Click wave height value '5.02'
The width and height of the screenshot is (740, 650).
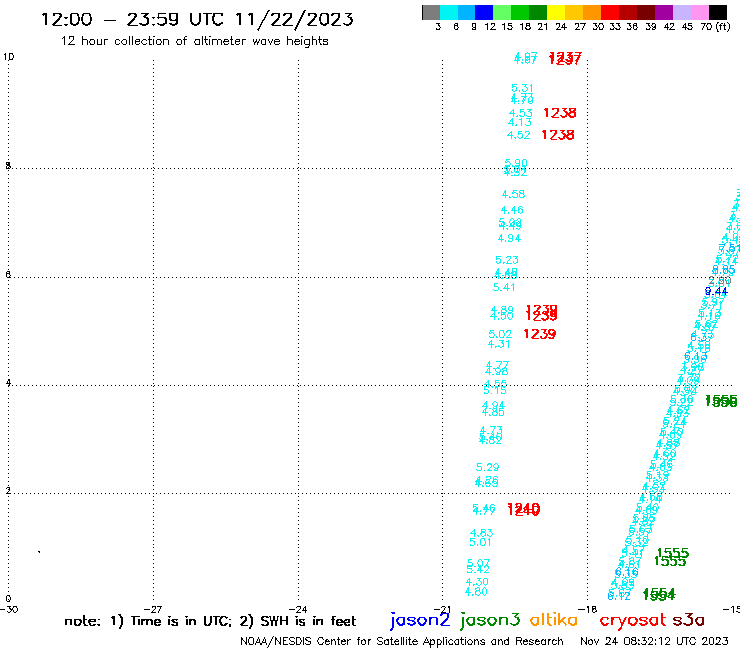coord(500,335)
